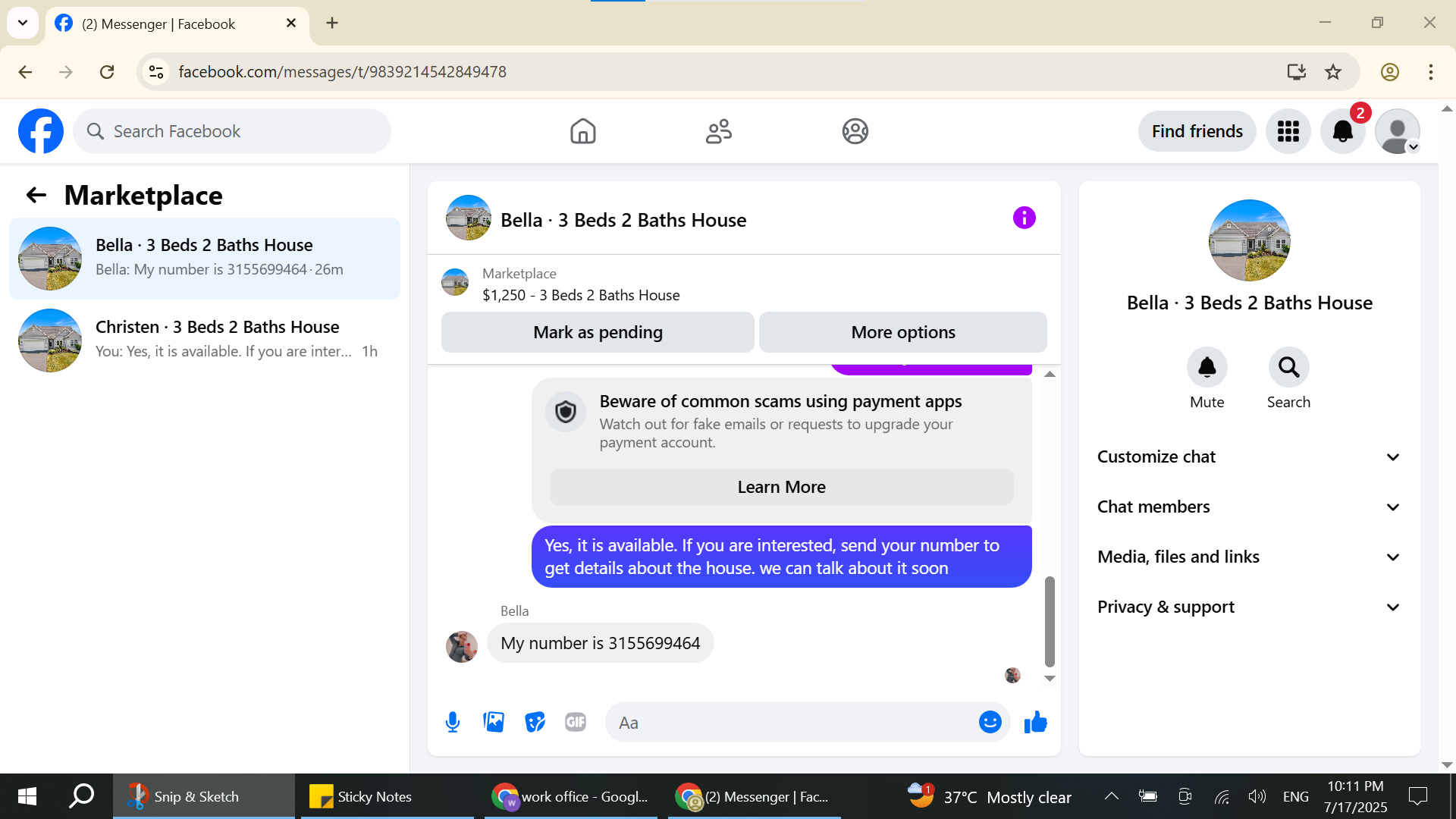Select the Messenger Facebook browser tab

tap(177, 24)
